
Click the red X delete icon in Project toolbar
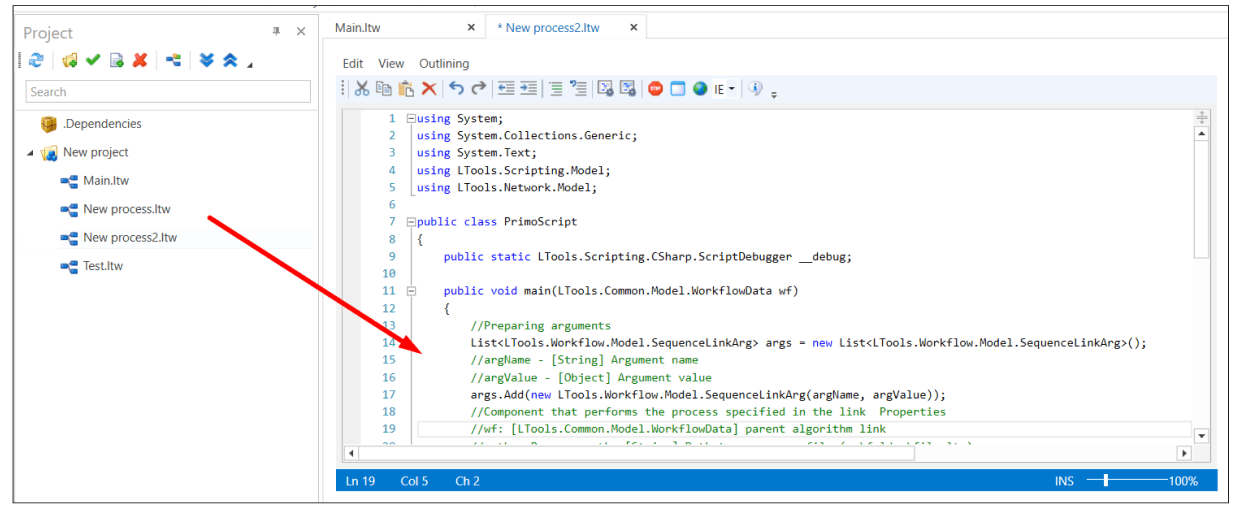click(x=140, y=61)
